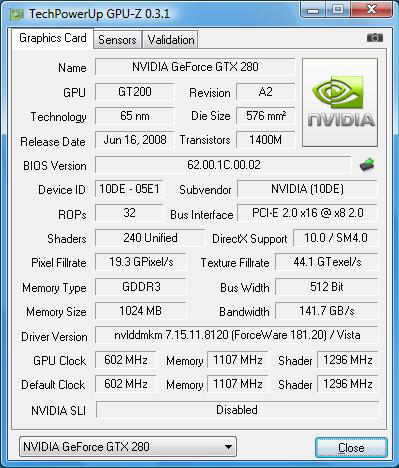Click the ROPs field showing 32
The height and width of the screenshot is (468, 399).
[129, 213]
